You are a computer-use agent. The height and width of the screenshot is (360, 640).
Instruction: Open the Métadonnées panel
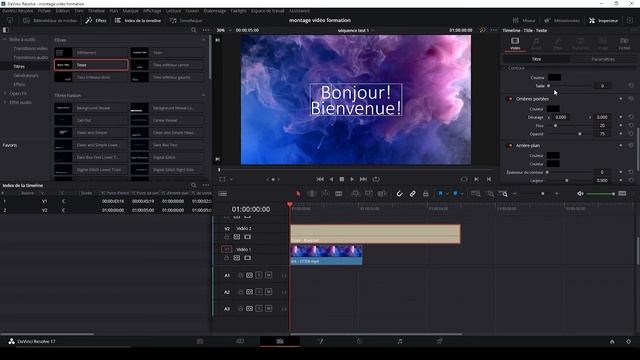562,20
